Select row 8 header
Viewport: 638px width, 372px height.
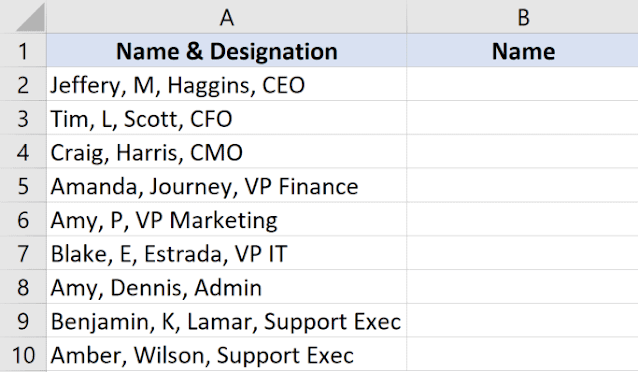pos(23,287)
